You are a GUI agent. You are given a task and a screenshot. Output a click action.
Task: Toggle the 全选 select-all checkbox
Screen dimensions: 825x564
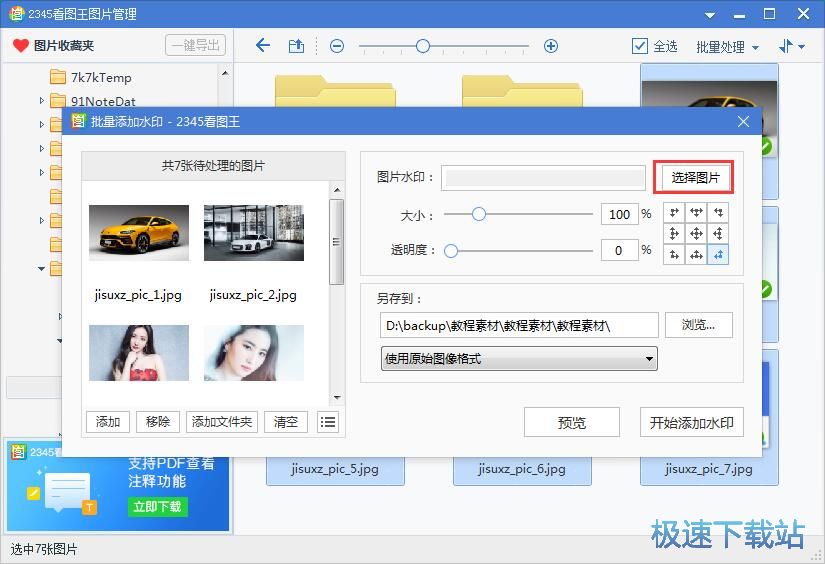(x=639, y=46)
